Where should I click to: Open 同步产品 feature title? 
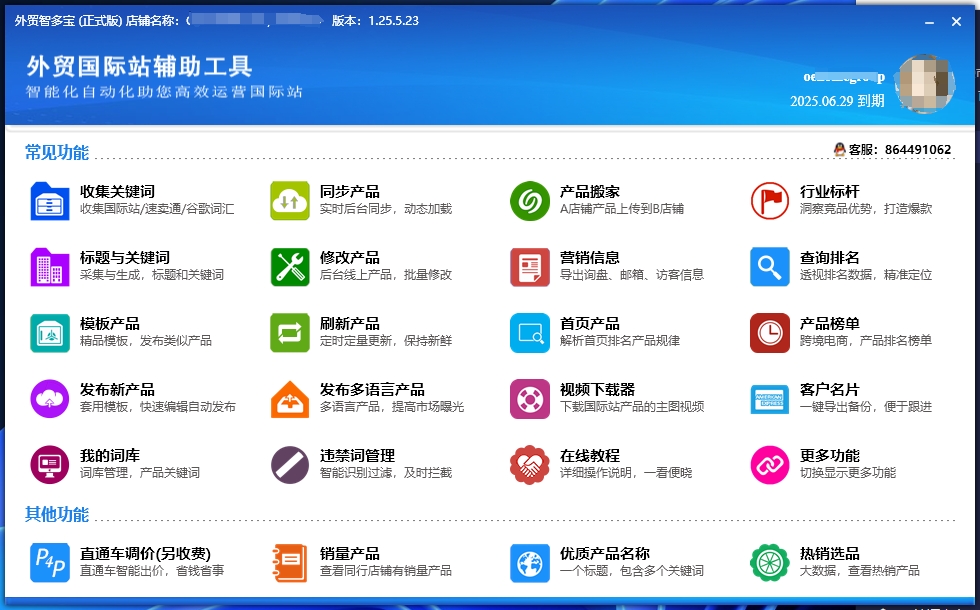[x=350, y=191]
